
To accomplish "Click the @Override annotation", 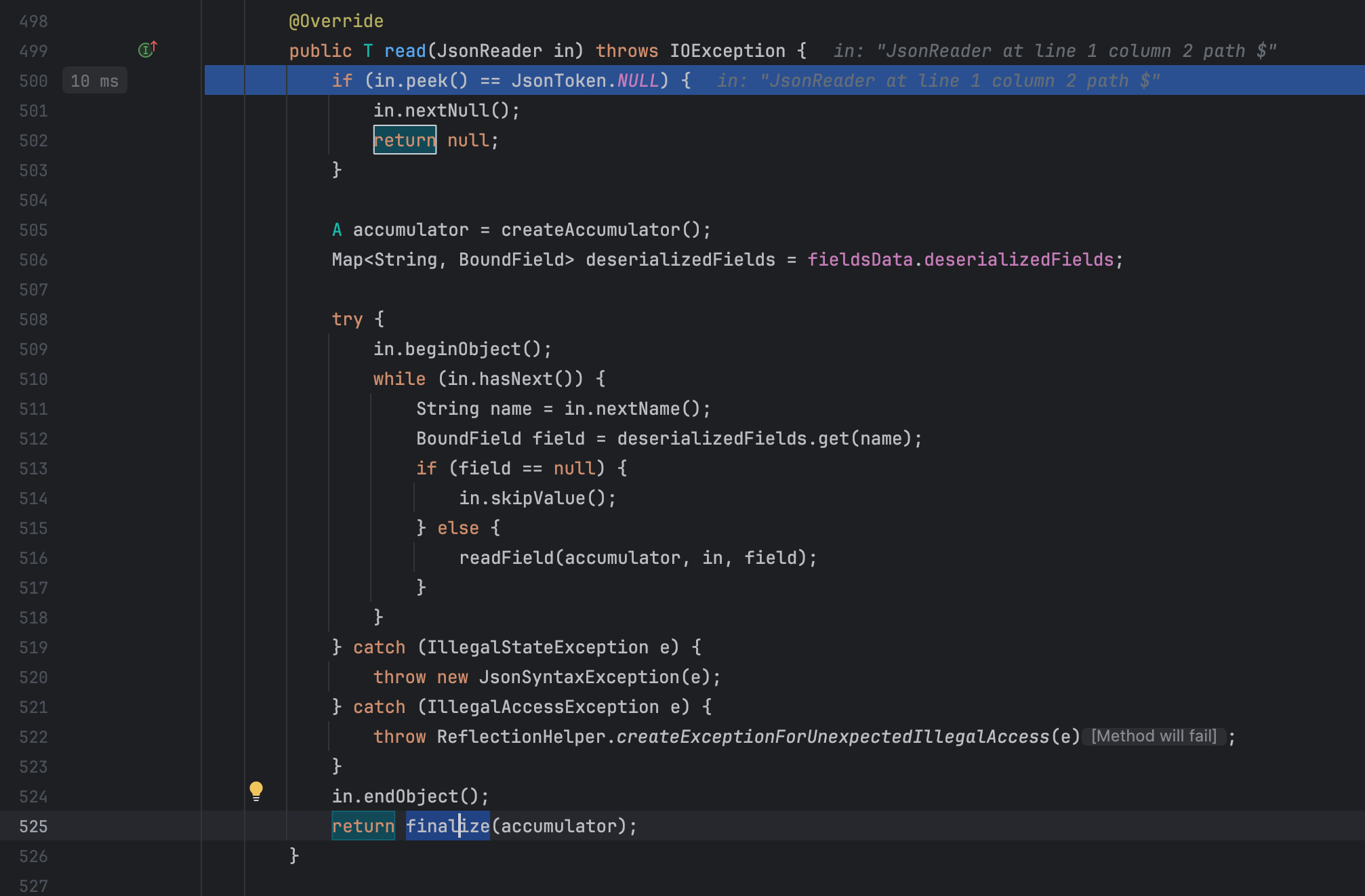I will (336, 22).
